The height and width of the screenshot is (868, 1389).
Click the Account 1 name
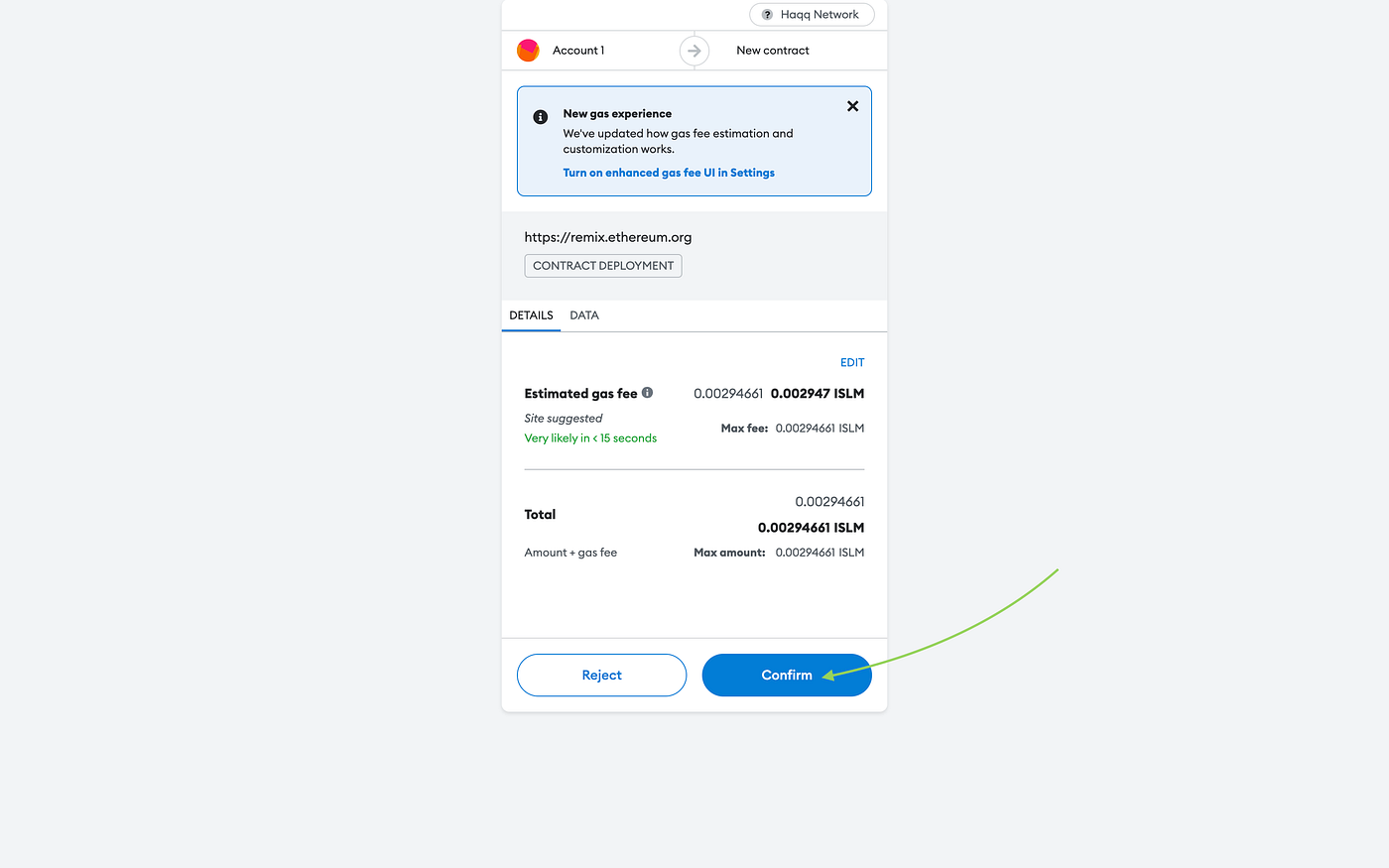[578, 51]
